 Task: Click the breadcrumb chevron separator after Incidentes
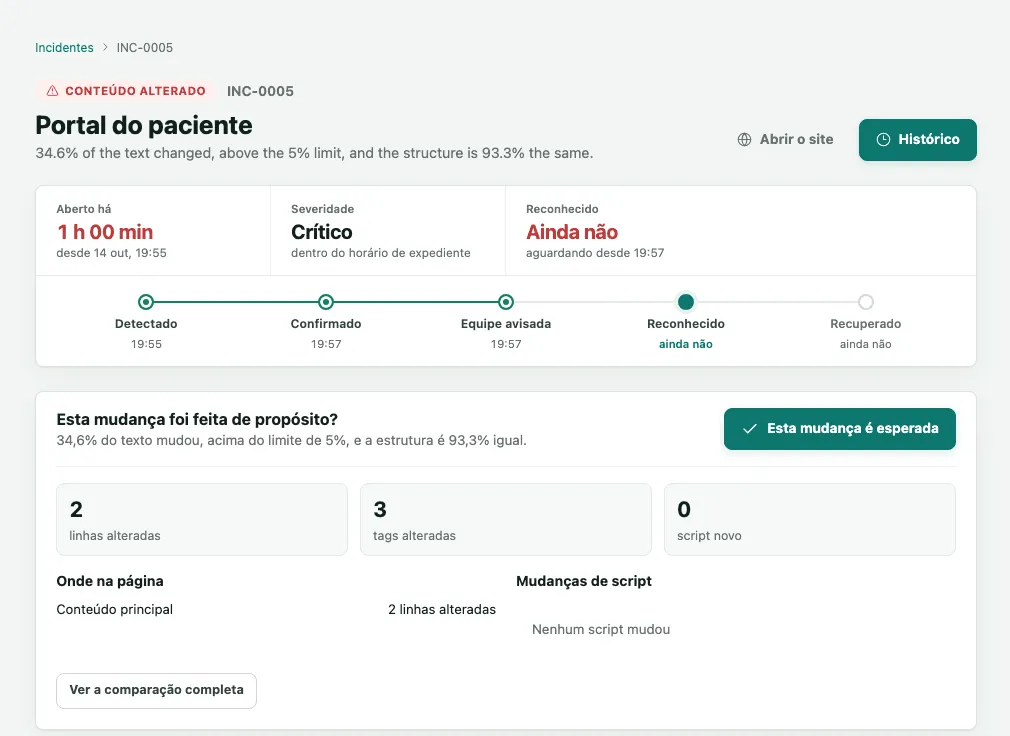pos(105,47)
